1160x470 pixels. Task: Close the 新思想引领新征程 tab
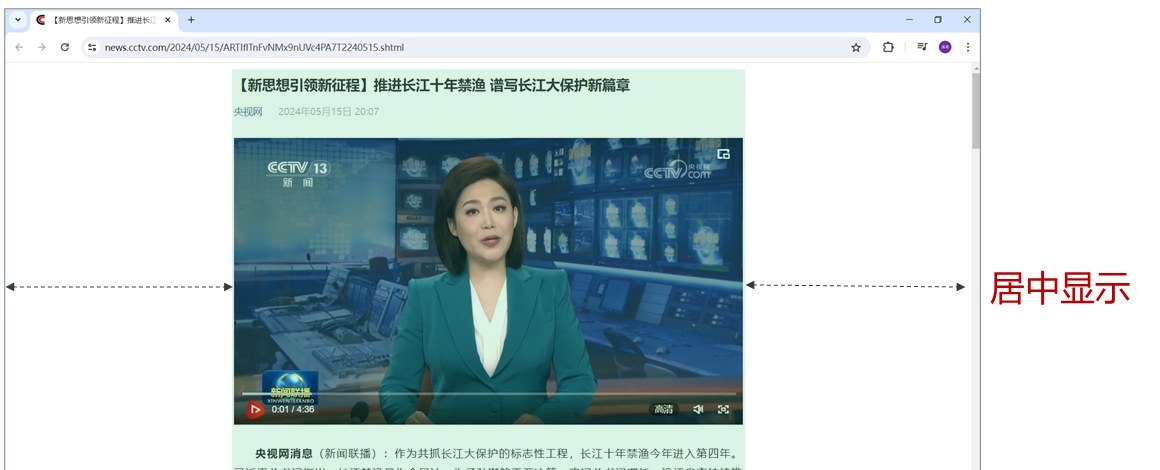click(168, 20)
